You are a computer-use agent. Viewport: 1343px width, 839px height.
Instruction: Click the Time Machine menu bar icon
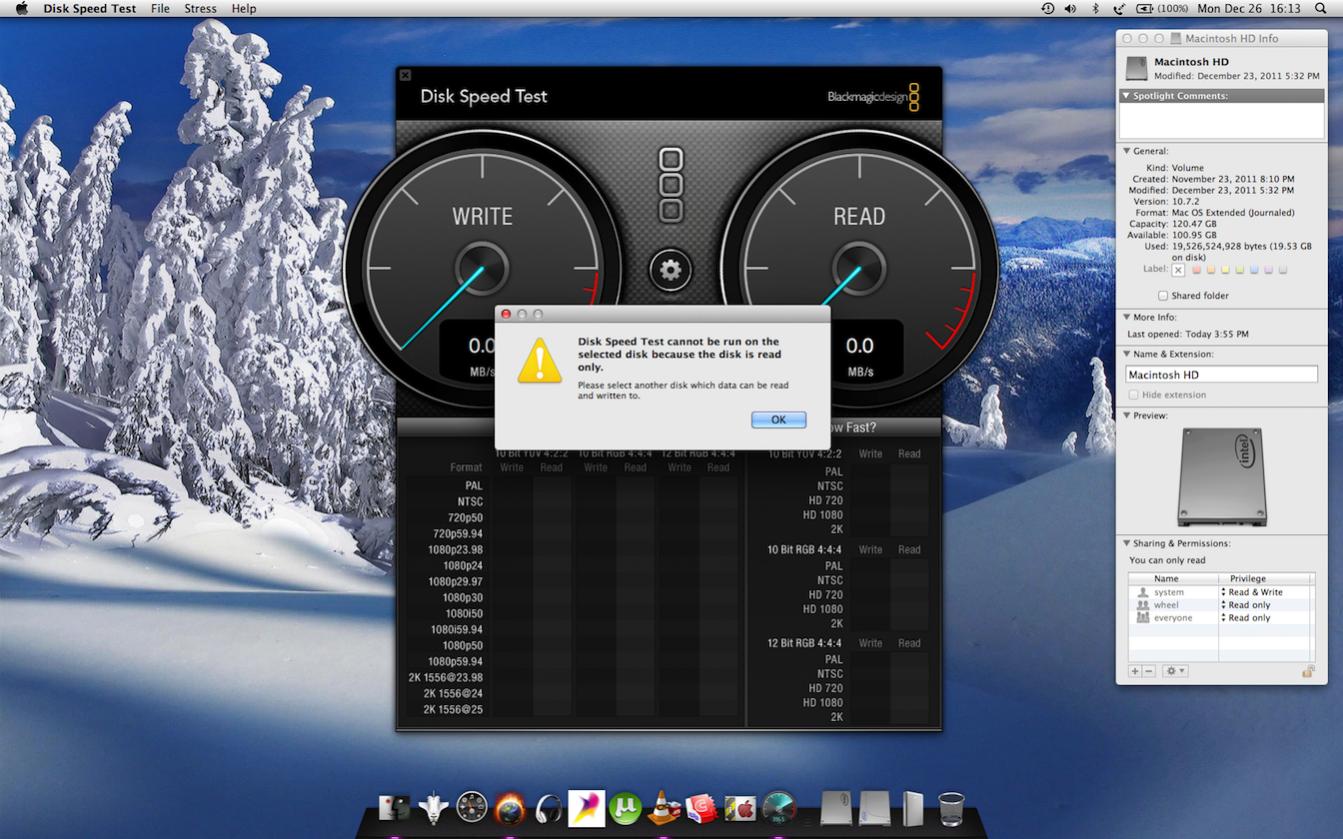coord(1047,8)
